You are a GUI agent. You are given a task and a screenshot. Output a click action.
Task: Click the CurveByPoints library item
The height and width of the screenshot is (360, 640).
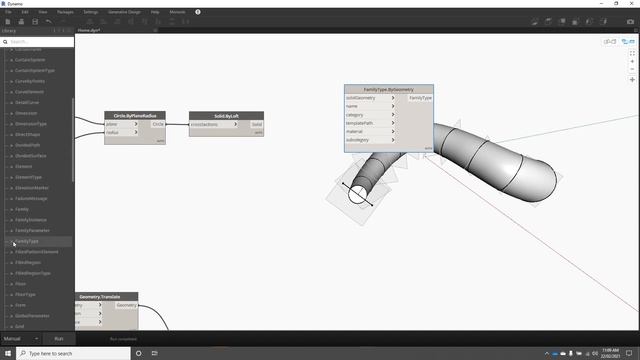30,81
